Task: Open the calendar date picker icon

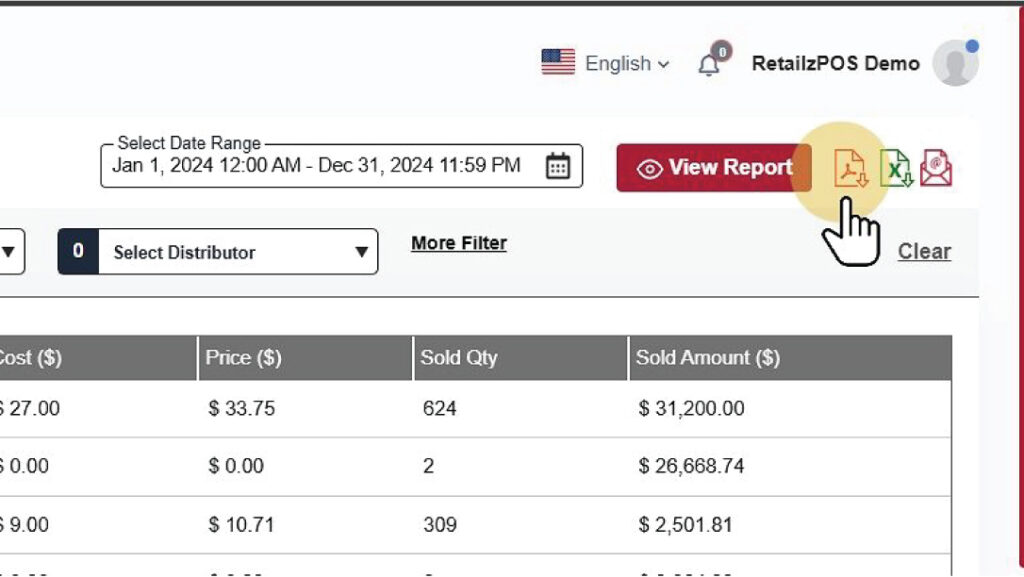Action: click(558, 166)
